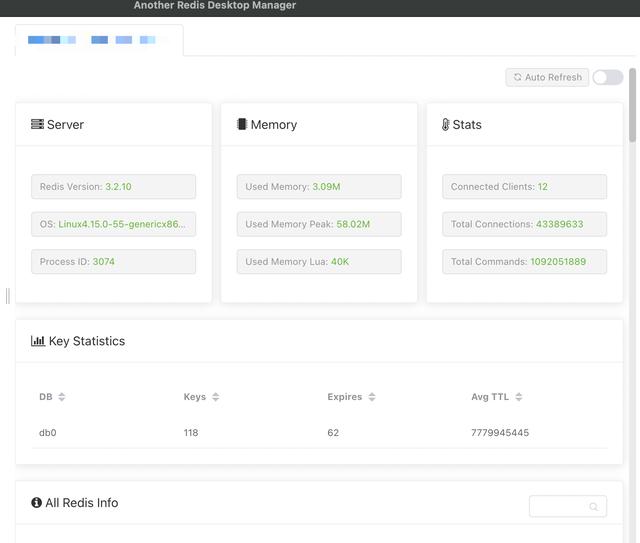Click the keys count 118 cell

[191, 433]
